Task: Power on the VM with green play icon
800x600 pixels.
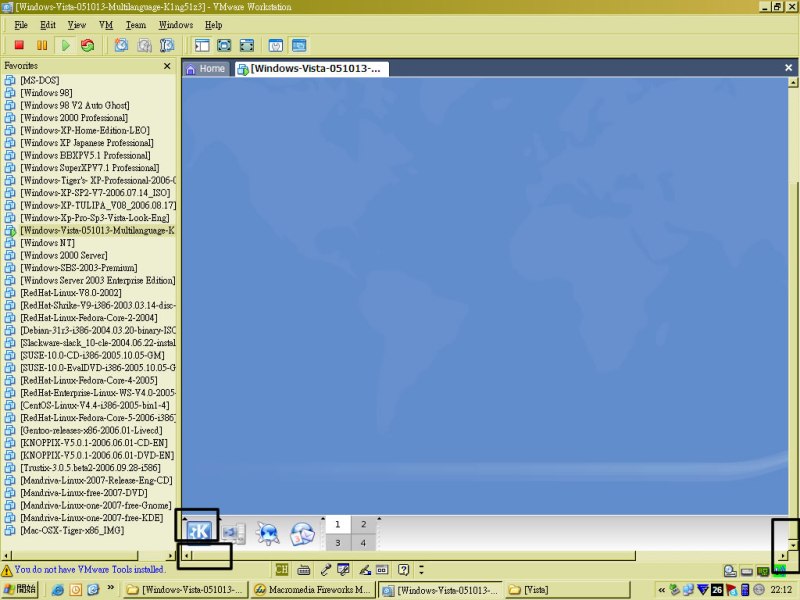Action: tap(65, 45)
